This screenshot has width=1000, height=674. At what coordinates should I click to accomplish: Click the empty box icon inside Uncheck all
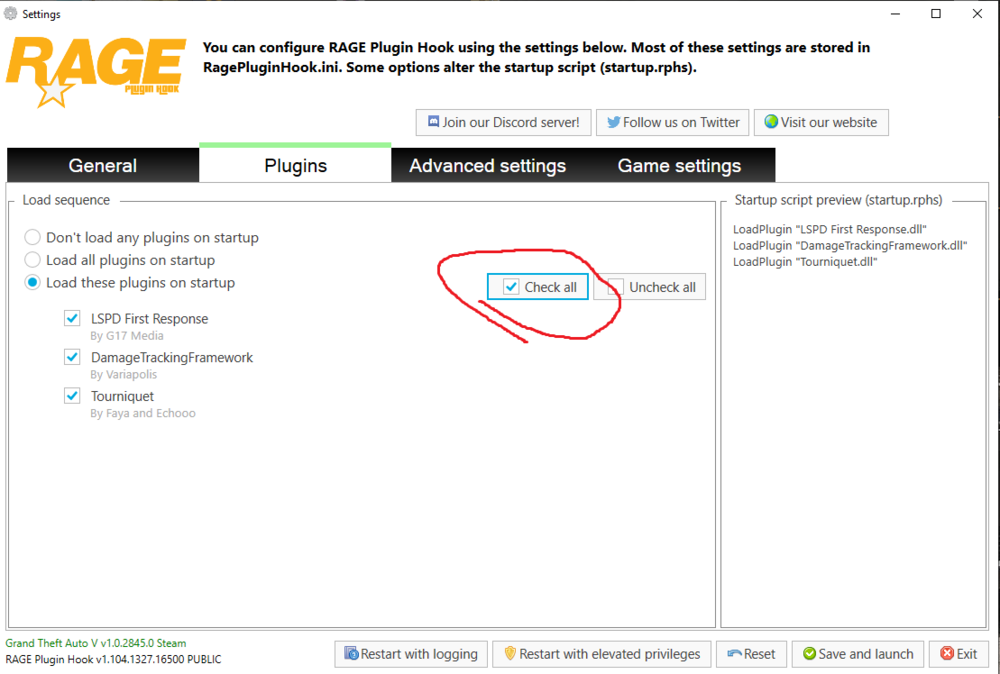click(615, 287)
